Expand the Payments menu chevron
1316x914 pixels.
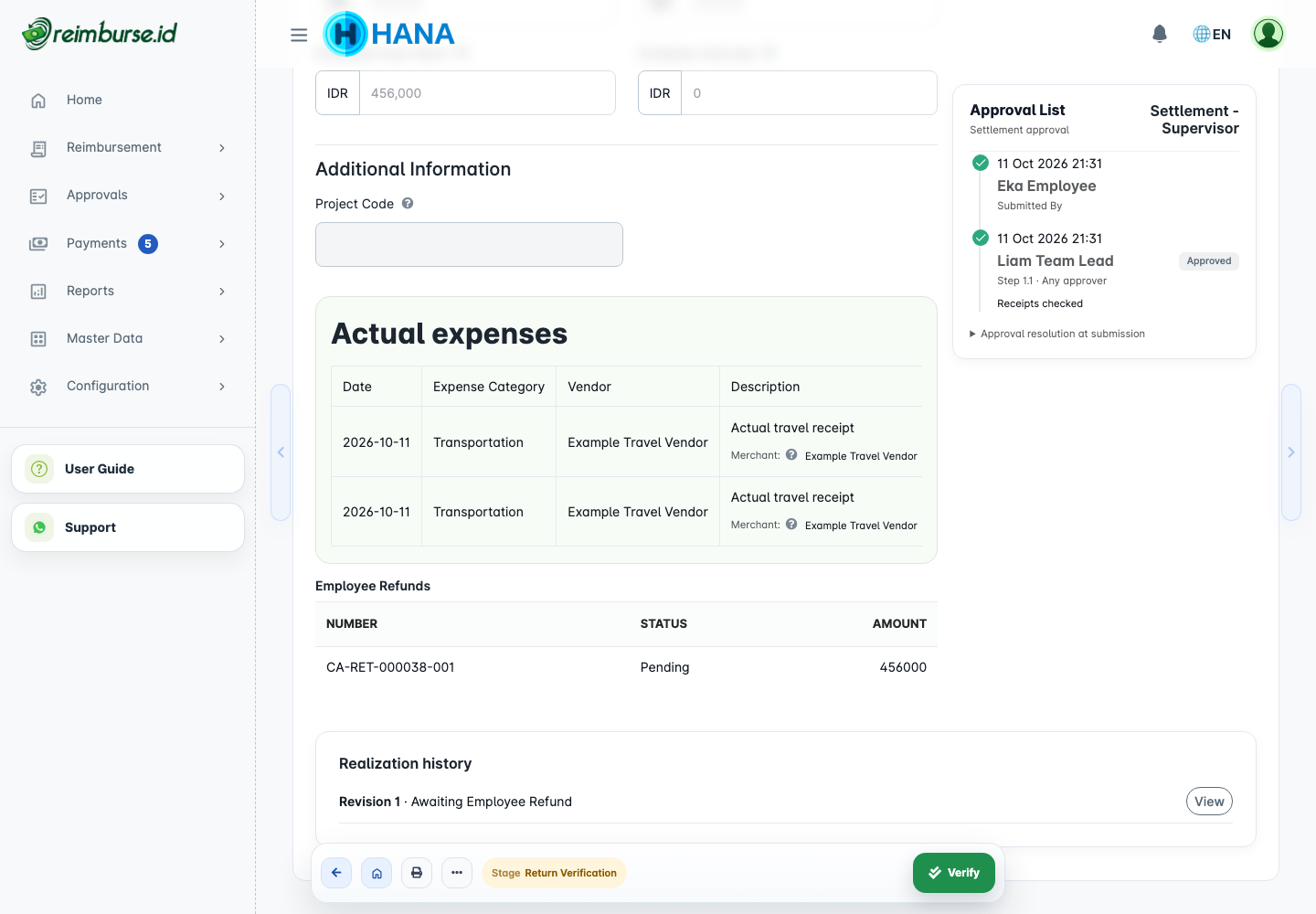click(222, 243)
